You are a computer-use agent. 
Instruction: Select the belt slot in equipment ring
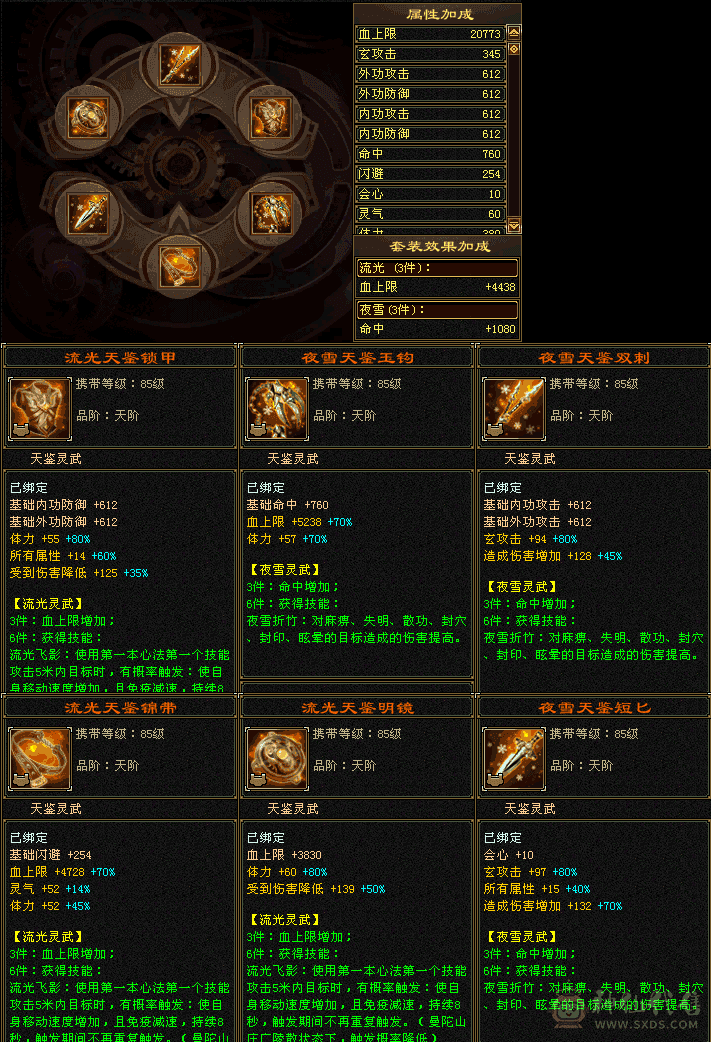(180, 266)
